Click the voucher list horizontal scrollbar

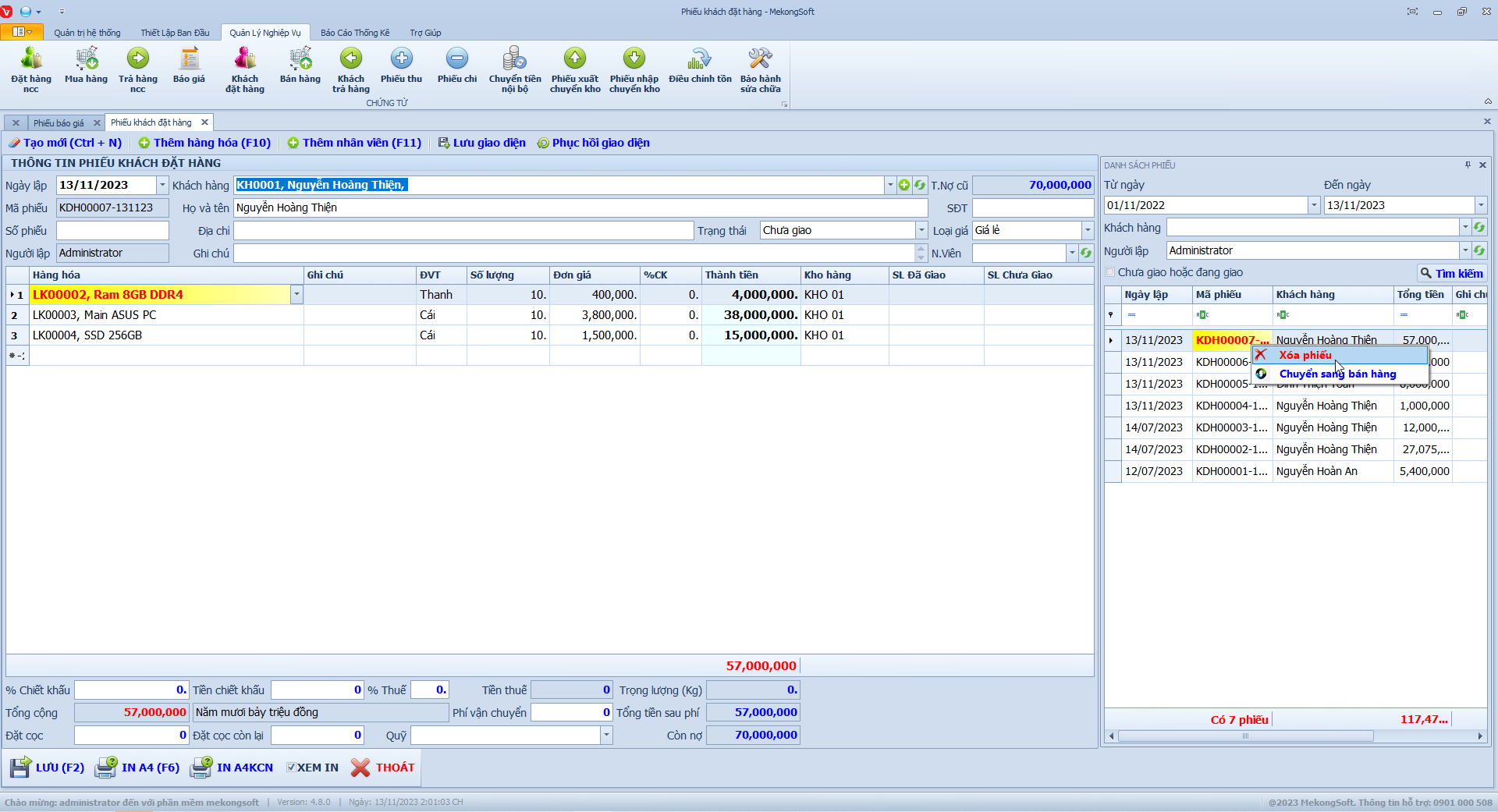pyautogui.click(x=1245, y=736)
